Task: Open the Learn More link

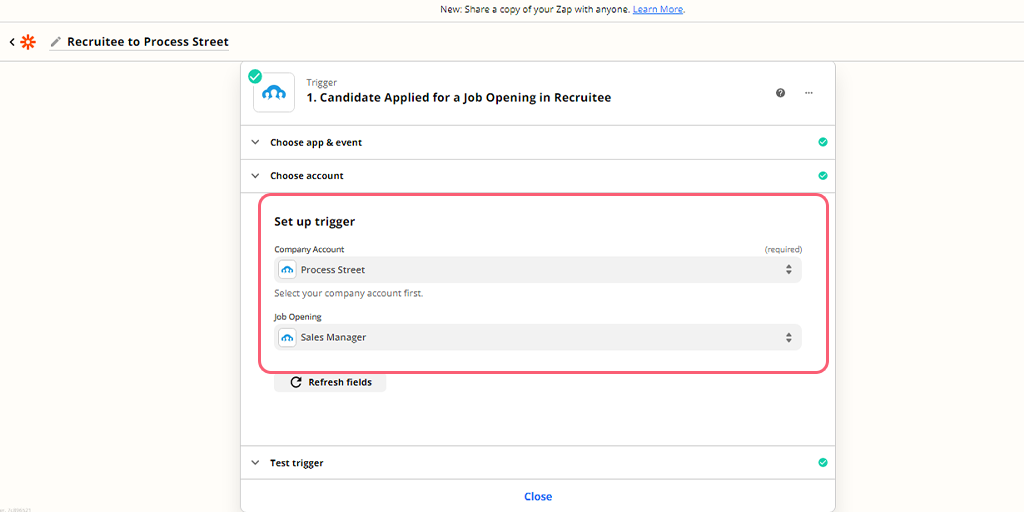Action: 658,10
